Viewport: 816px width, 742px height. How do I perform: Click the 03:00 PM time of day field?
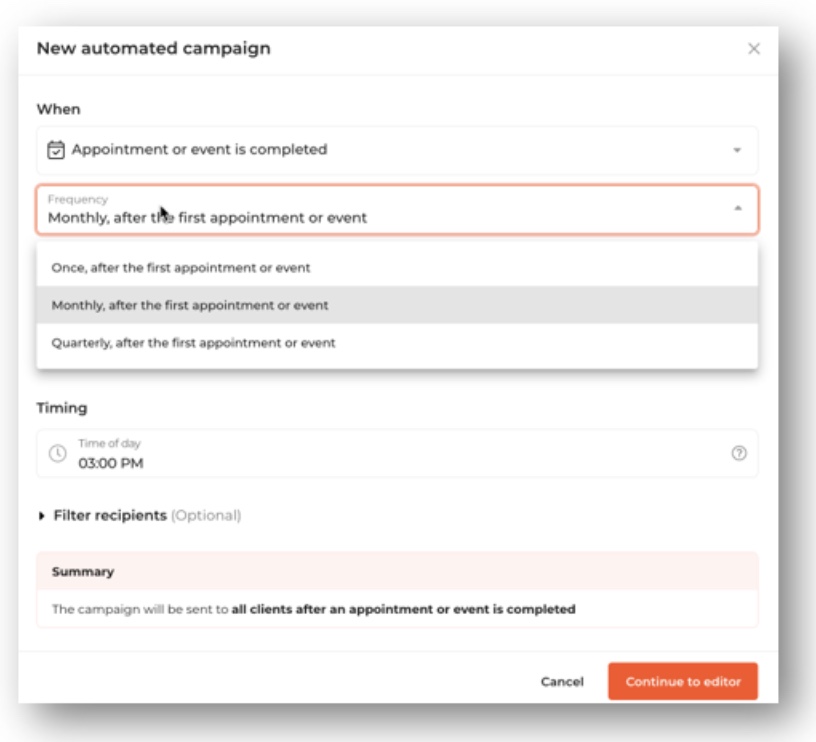(111, 463)
